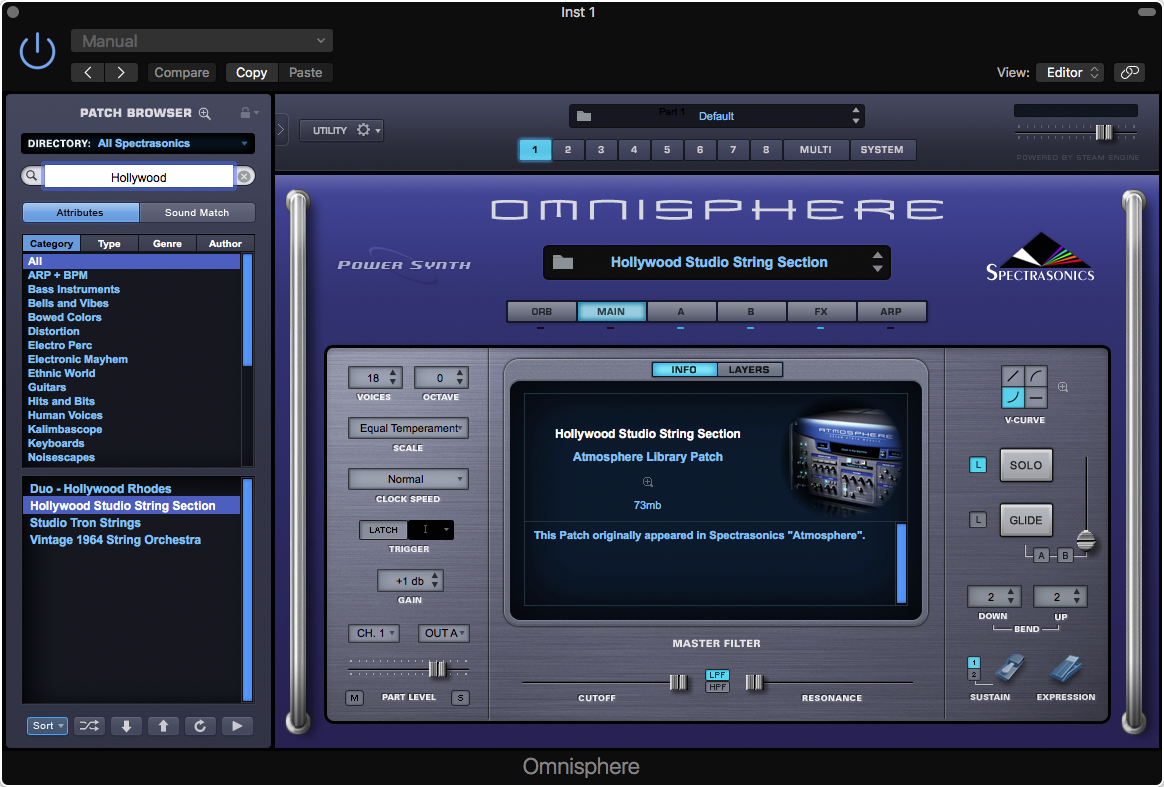
Task: Switch to FX tab
Action: [820, 311]
